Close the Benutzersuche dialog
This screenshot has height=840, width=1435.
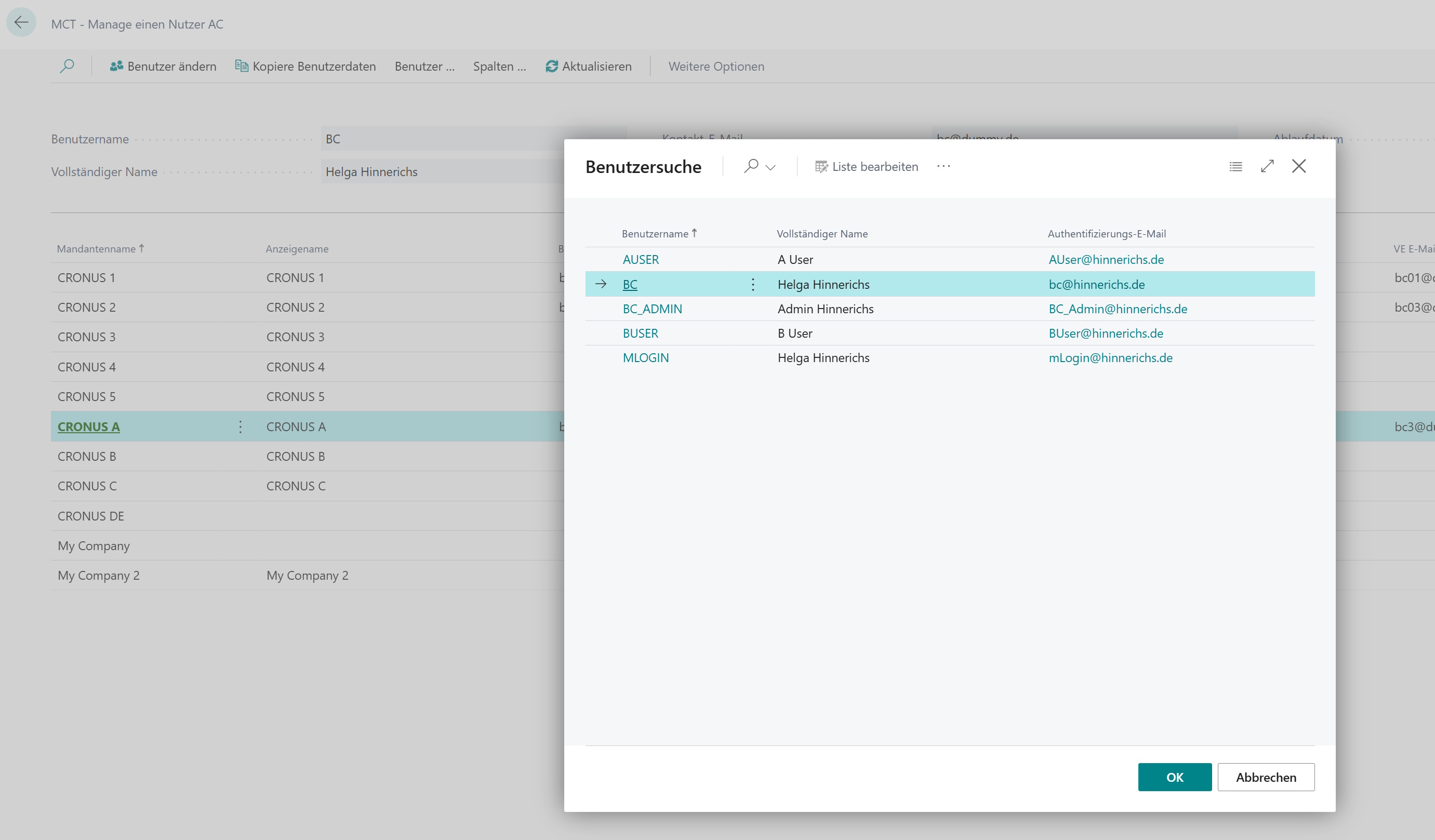[1299, 166]
